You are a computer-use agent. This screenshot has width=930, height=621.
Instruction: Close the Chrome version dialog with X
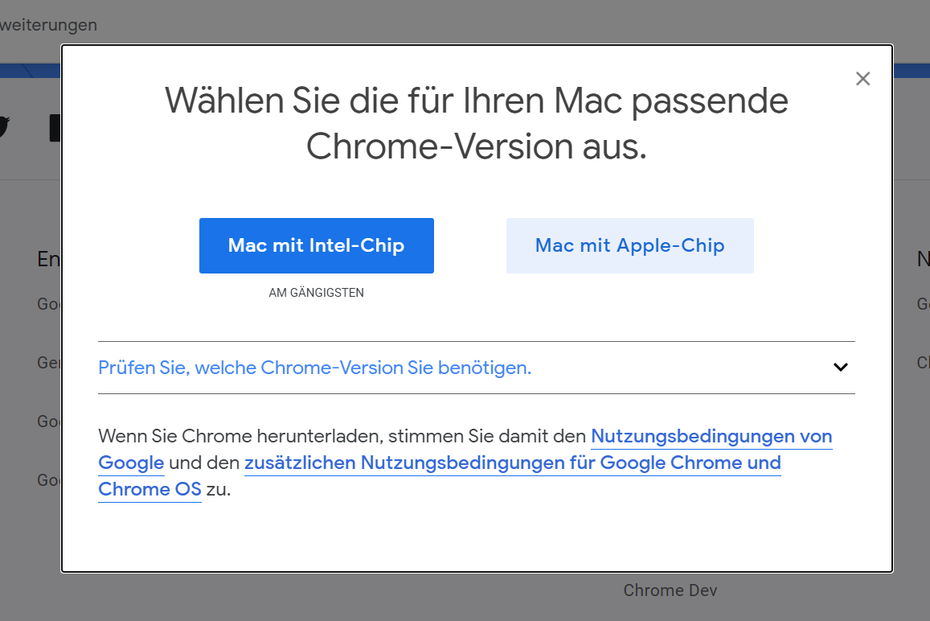862,79
